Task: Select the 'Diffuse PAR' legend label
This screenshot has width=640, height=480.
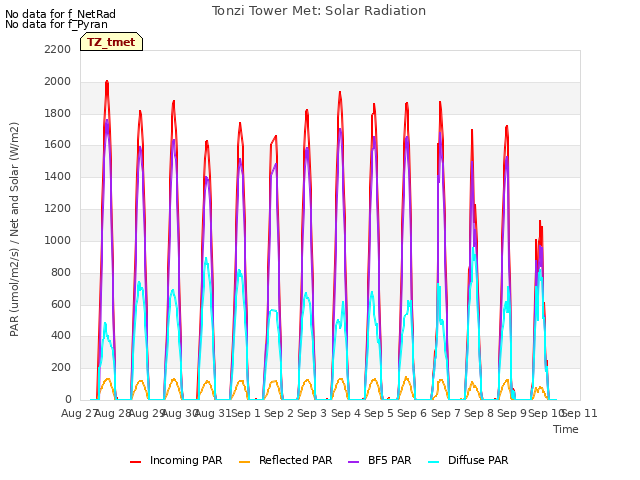Action: (478, 460)
